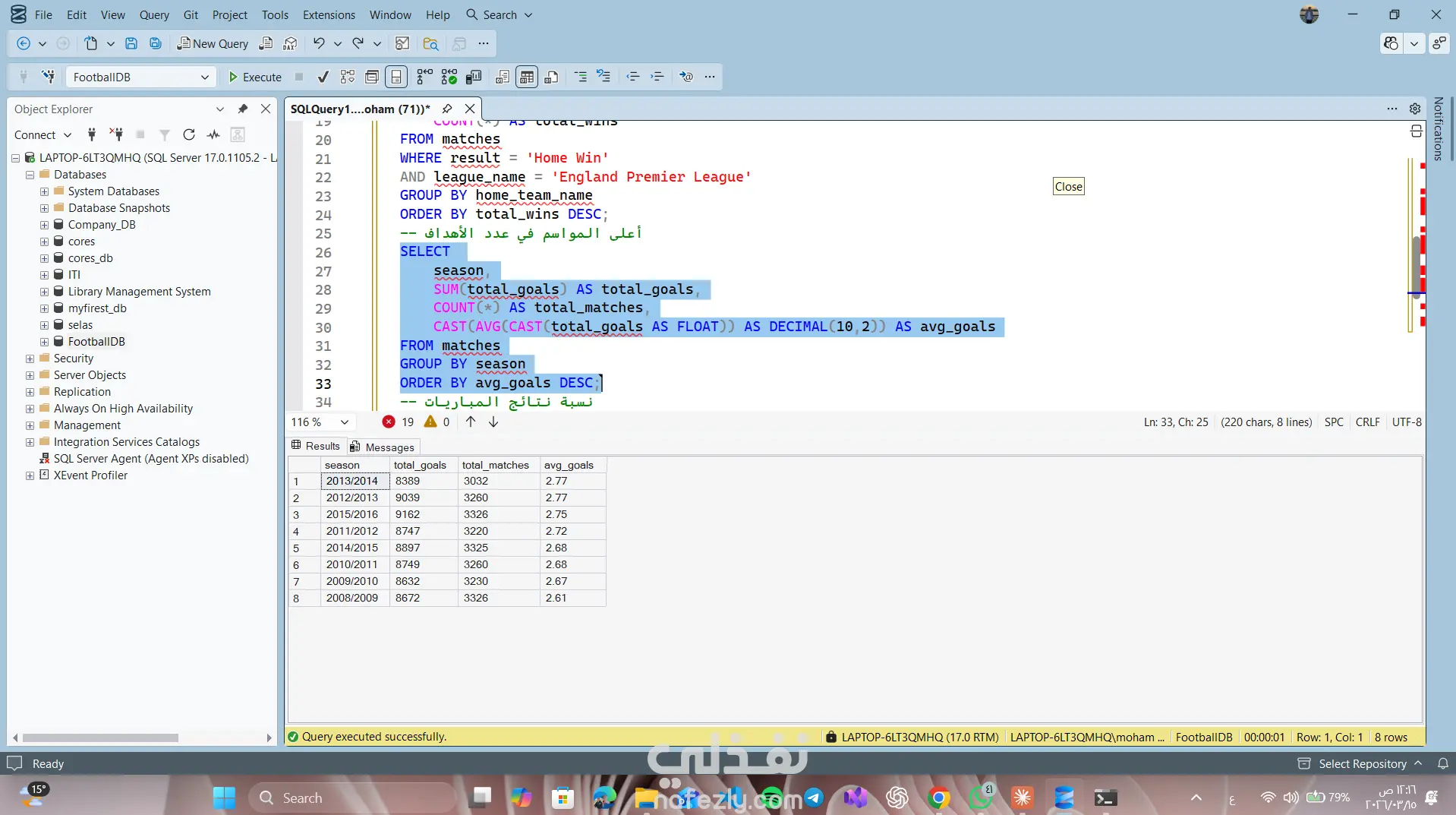Toggle Results to Grid output mode
The width and height of the screenshot is (1456, 815).
click(x=527, y=77)
